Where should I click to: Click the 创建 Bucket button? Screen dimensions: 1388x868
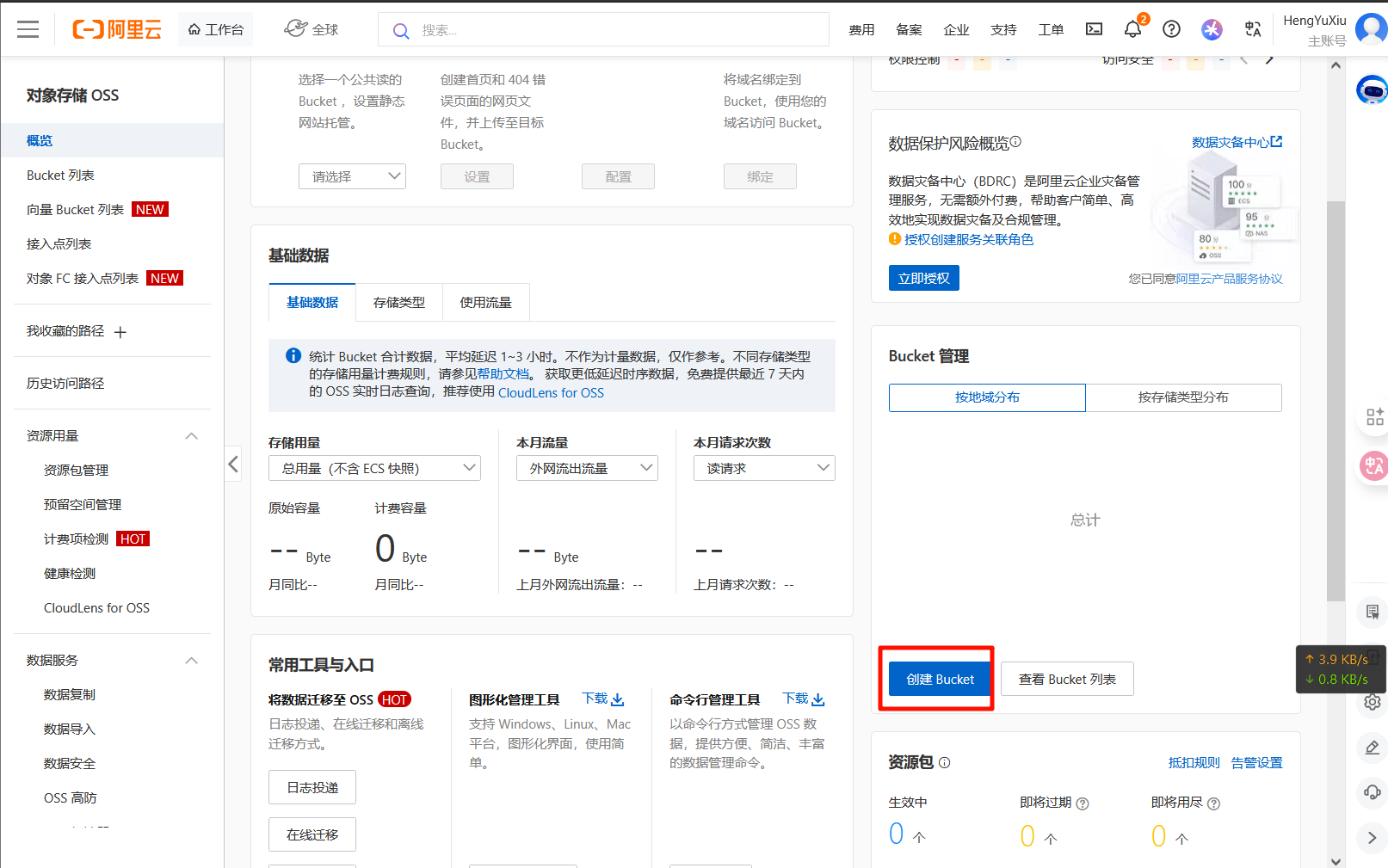940,679
